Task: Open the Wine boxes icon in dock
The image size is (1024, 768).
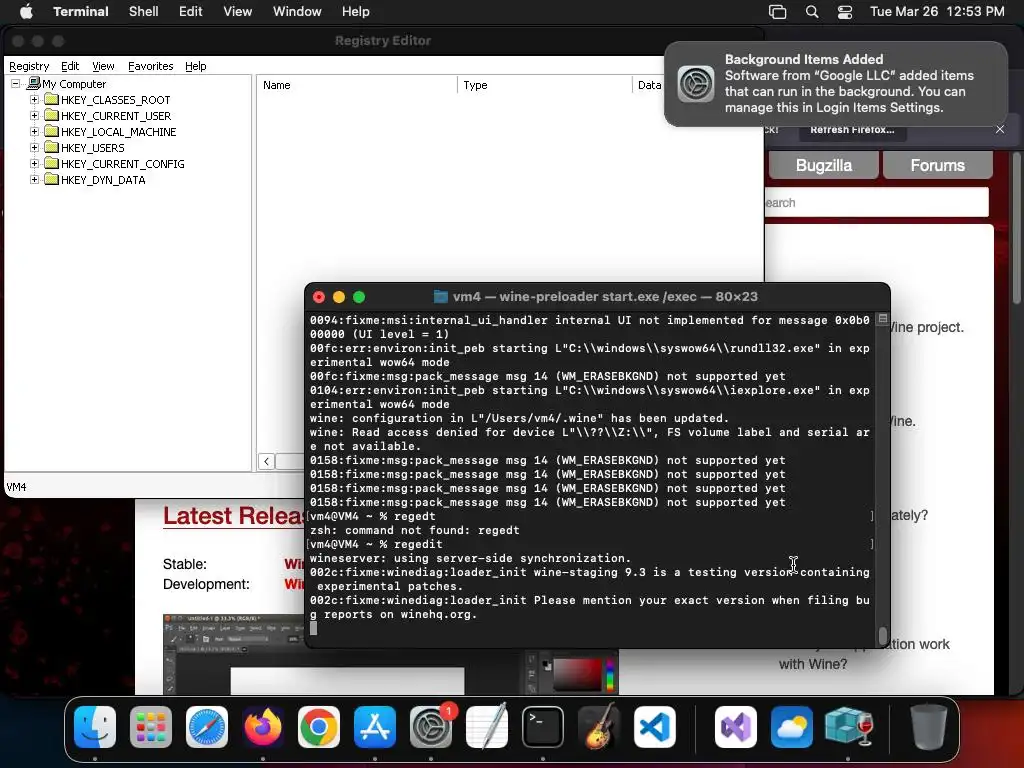Action: click(848, 727)
